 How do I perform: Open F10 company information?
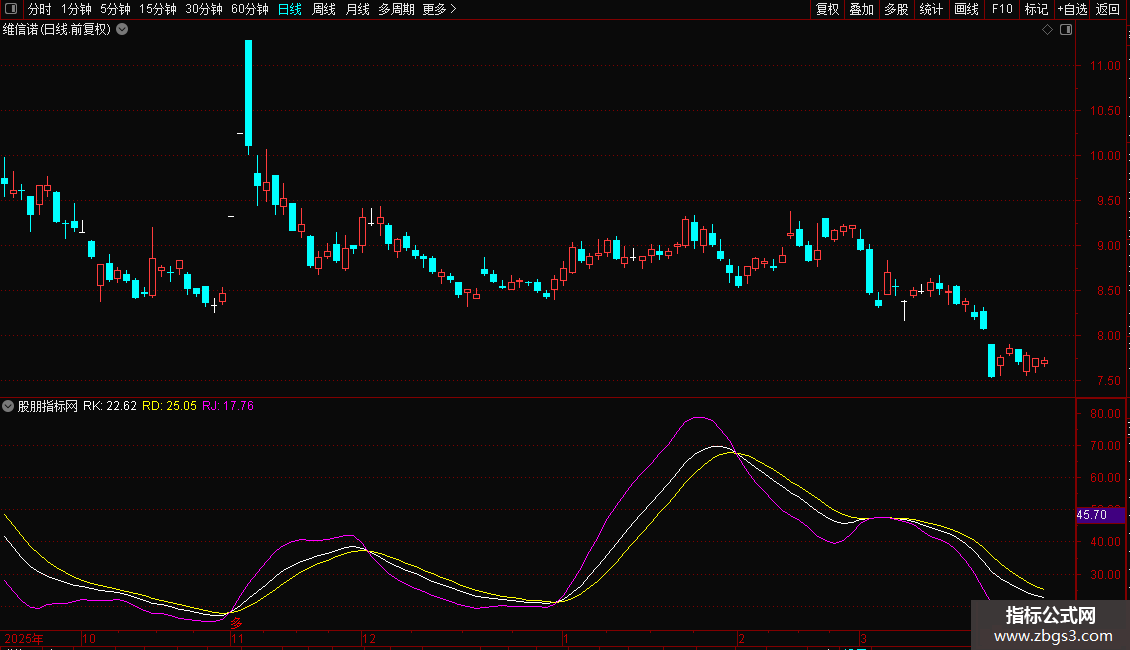coord(1002,9)
